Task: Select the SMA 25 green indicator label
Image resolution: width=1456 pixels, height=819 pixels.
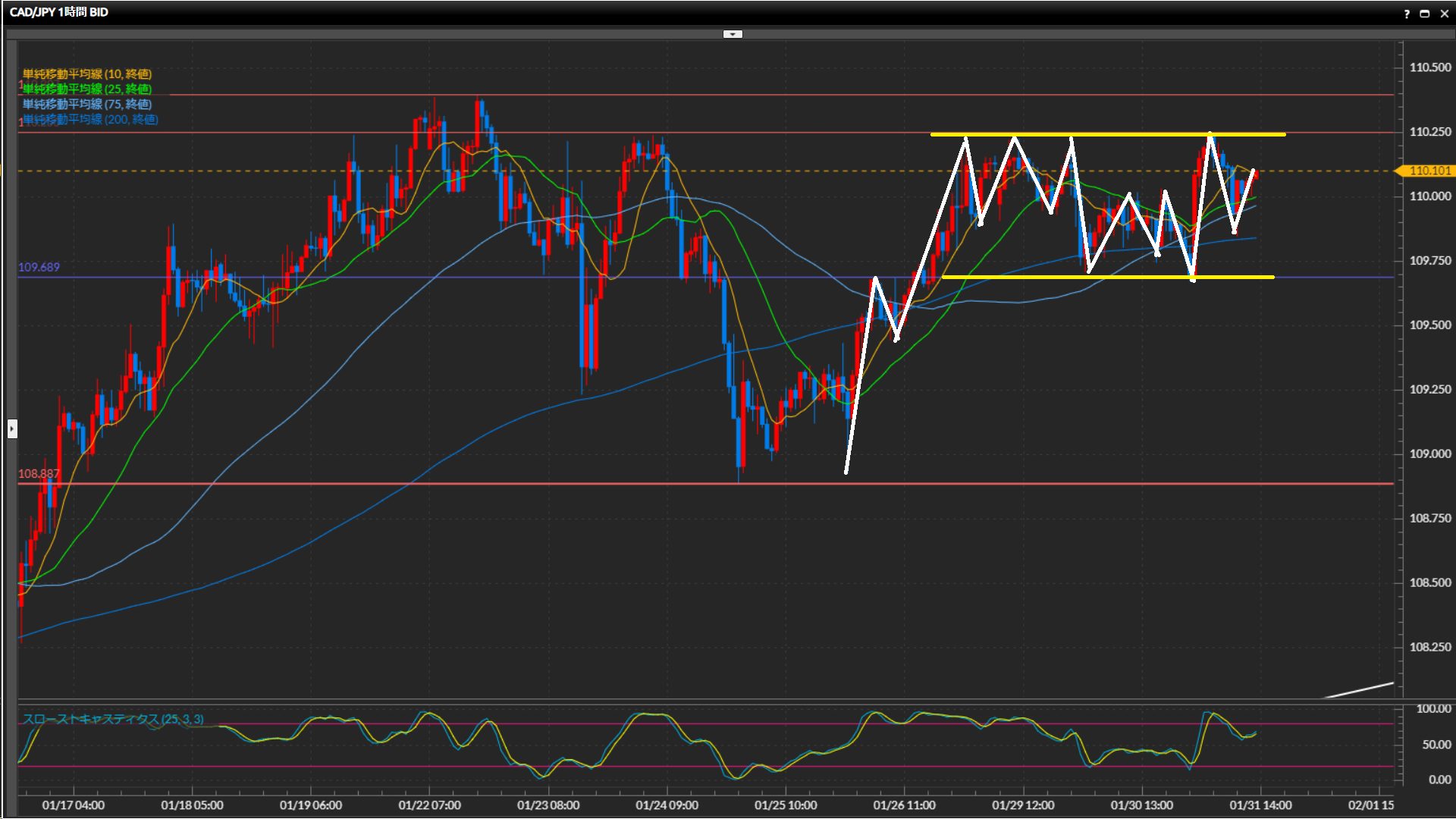Action: (x=87, y=89)
